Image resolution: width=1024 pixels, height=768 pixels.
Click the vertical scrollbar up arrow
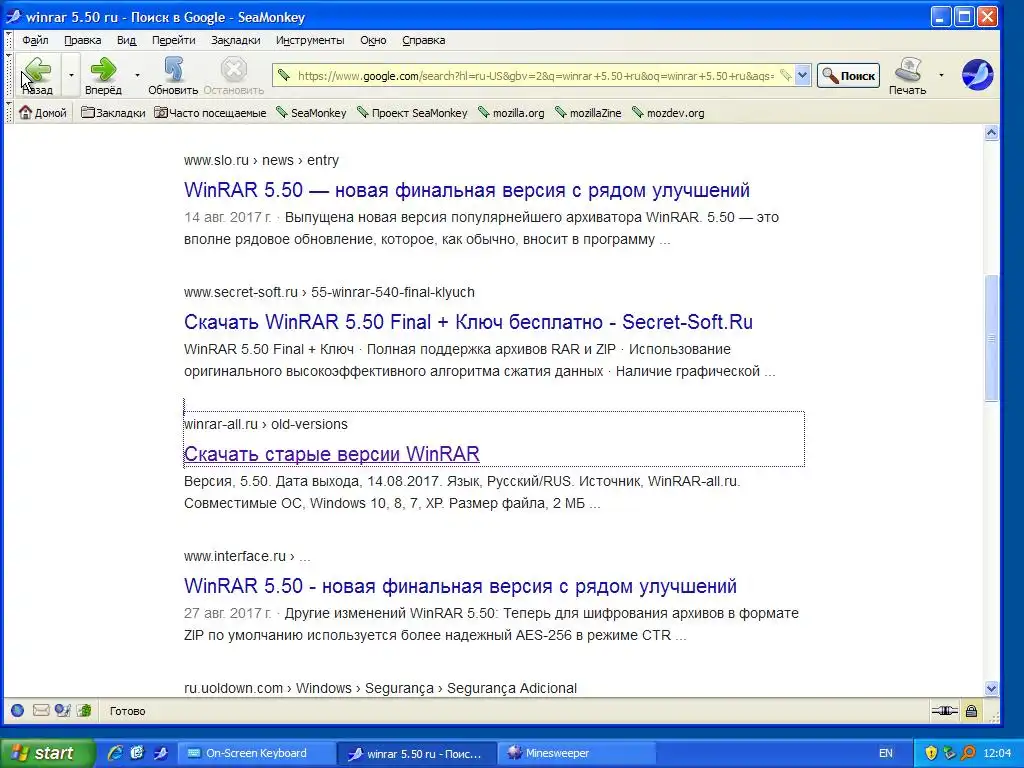click(991, 133)
